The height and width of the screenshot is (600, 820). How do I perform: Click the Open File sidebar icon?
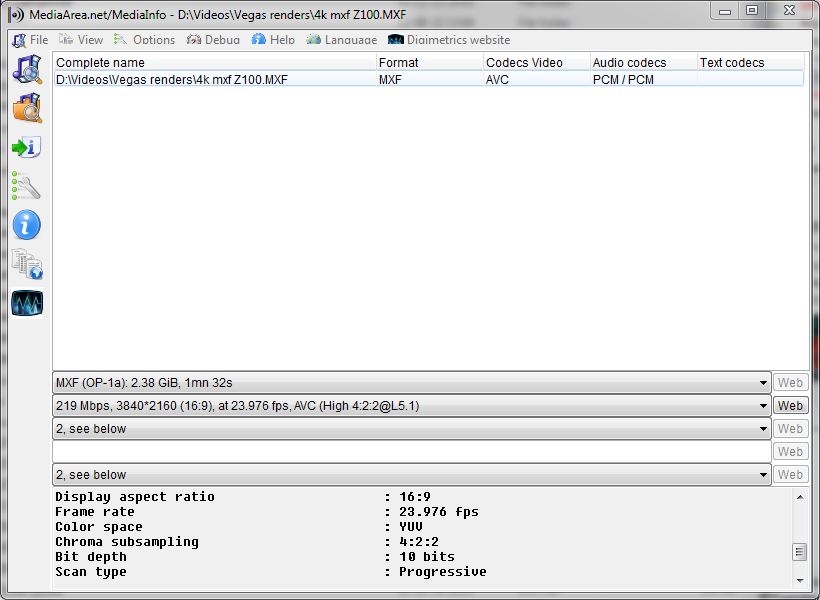[x=27, y=69]
